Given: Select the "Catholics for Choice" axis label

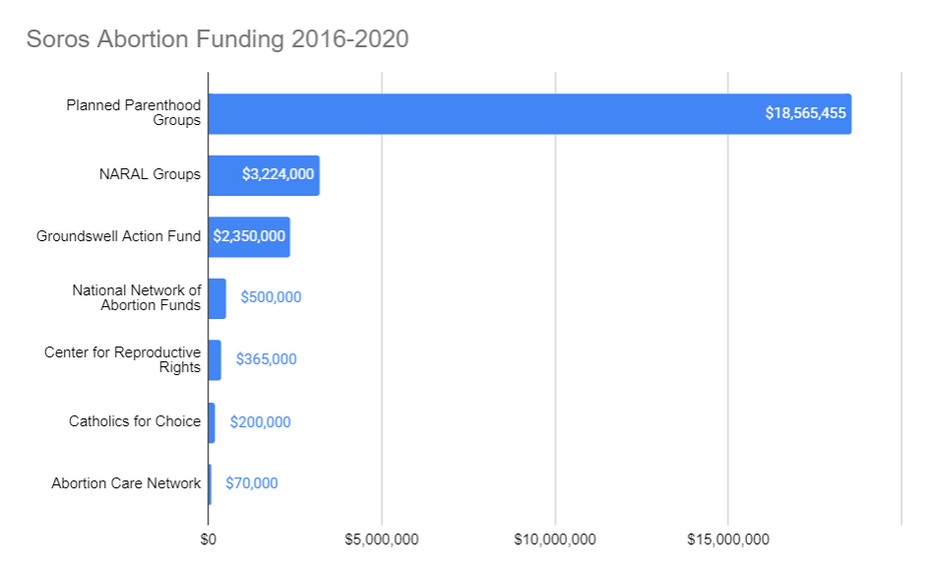Looking at the screenshot, I should pyautogui.click(x=134, y=422).
